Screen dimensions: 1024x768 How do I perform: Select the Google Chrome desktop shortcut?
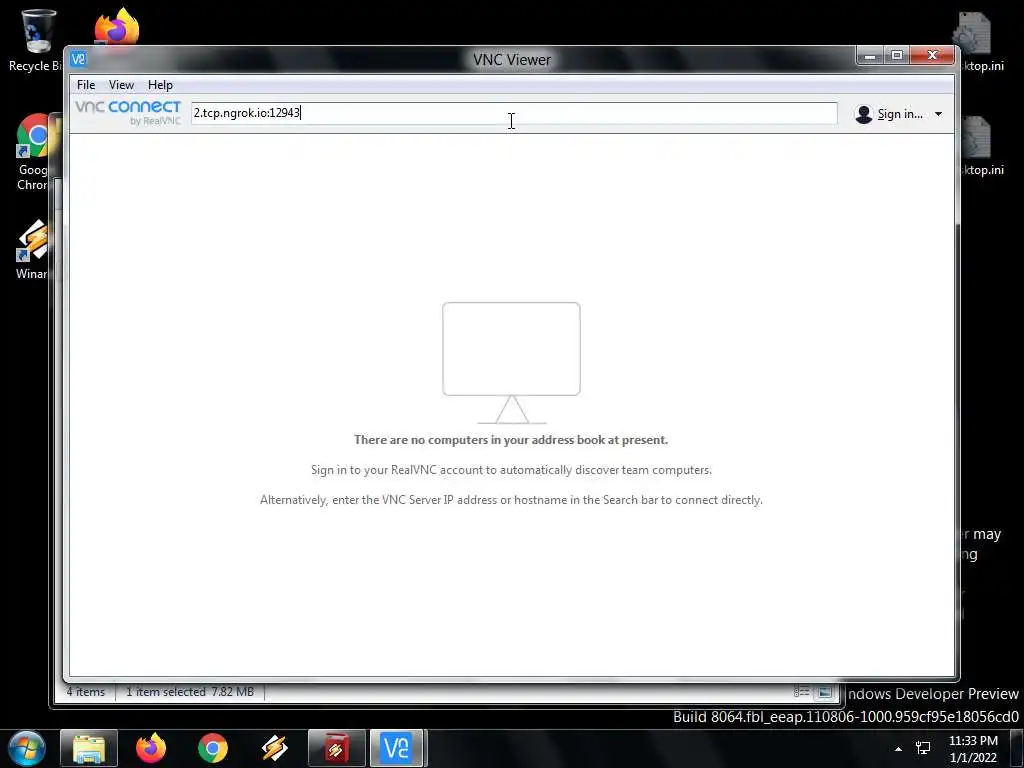tap(34, 152)
